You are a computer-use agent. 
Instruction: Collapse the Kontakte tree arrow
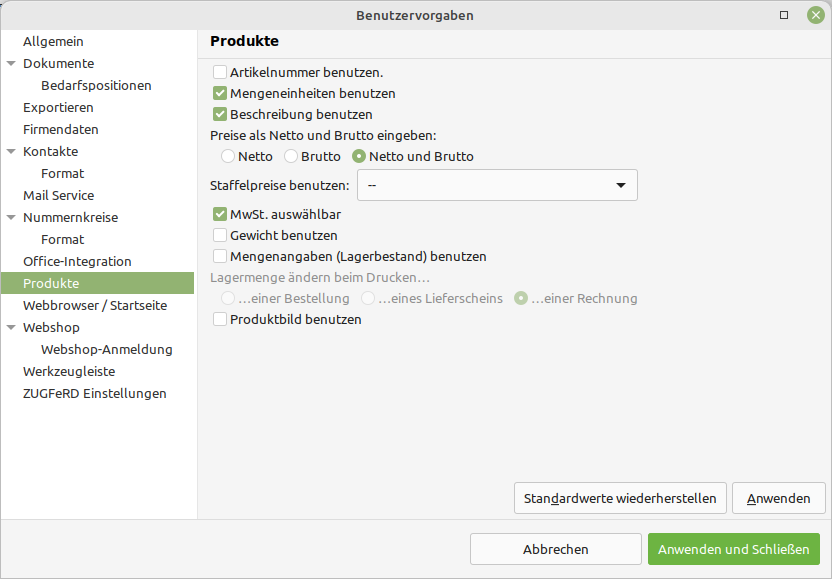[x=11, y=152]
